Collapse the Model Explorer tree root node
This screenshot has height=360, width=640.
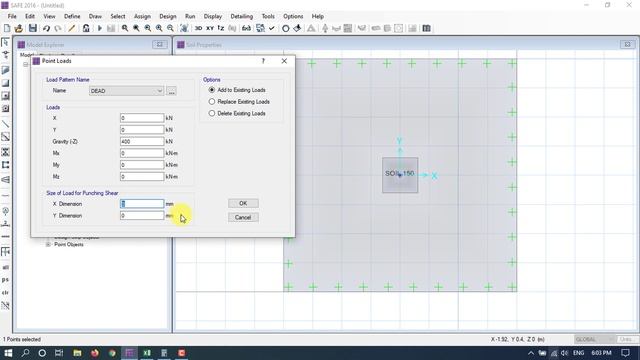(25, 64)
